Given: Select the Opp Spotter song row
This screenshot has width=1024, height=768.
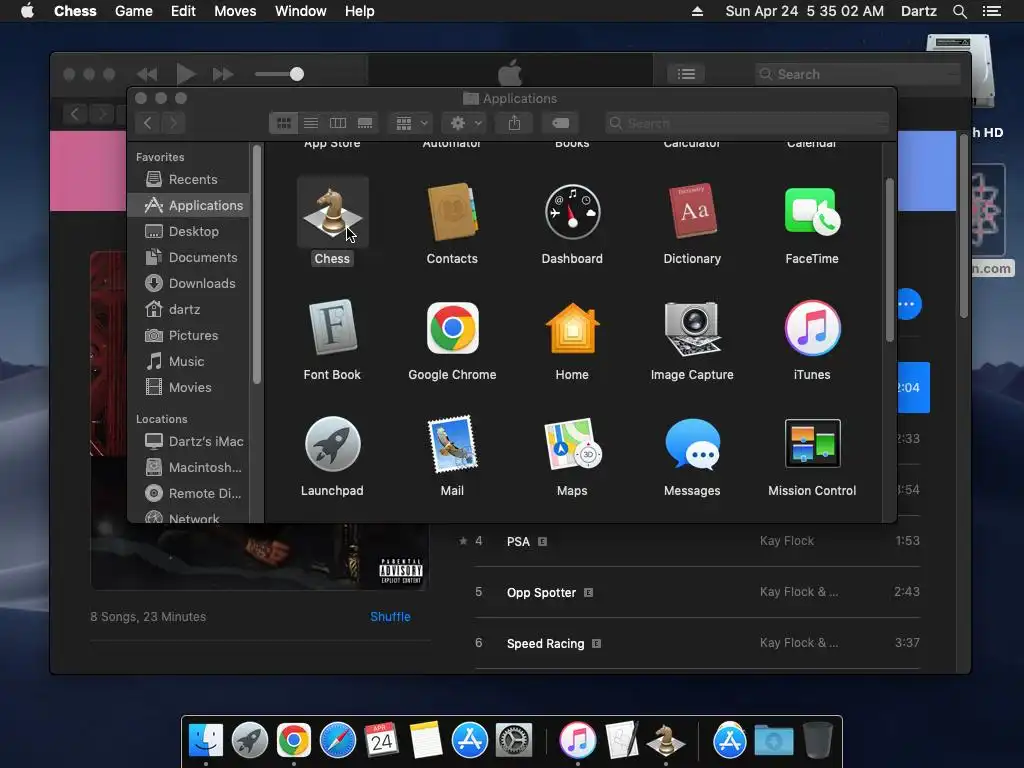Looking at the screenshot, I should (690, 592).
